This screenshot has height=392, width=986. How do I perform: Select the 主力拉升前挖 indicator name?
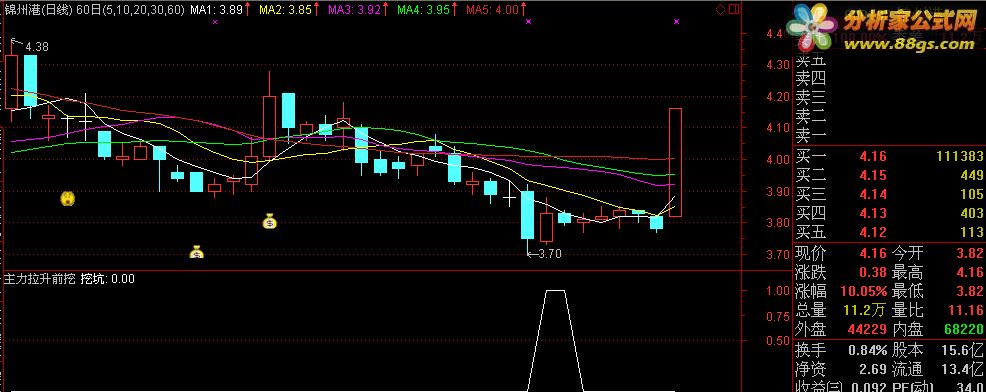[39, 278]
